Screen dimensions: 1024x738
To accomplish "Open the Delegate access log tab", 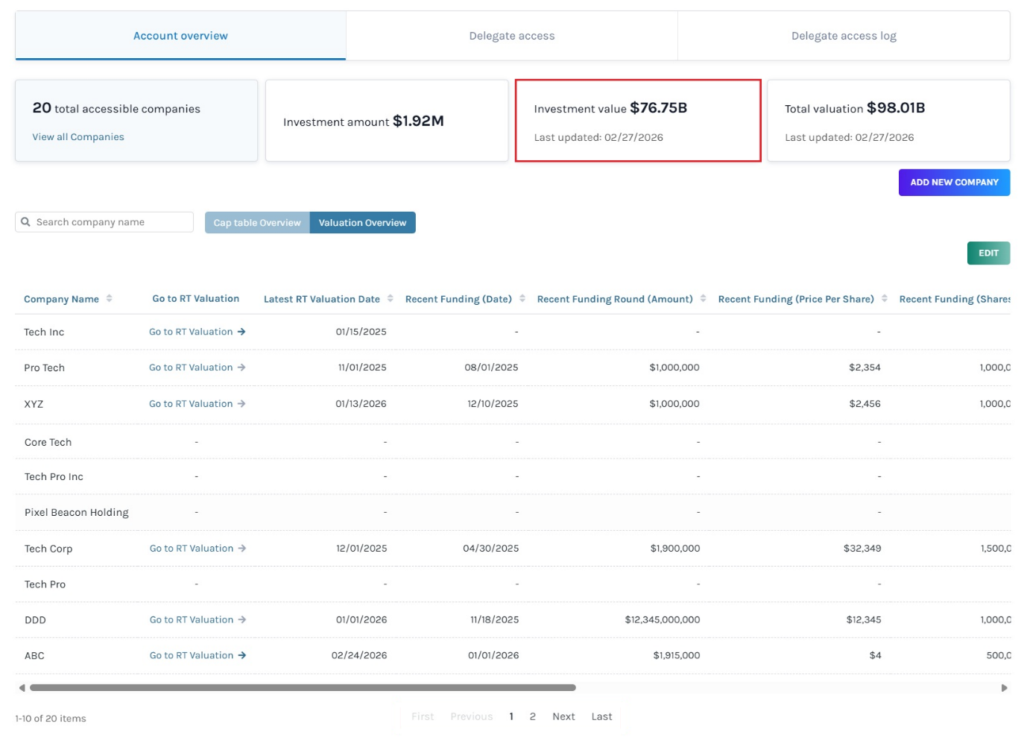I will tap(843, 34).
